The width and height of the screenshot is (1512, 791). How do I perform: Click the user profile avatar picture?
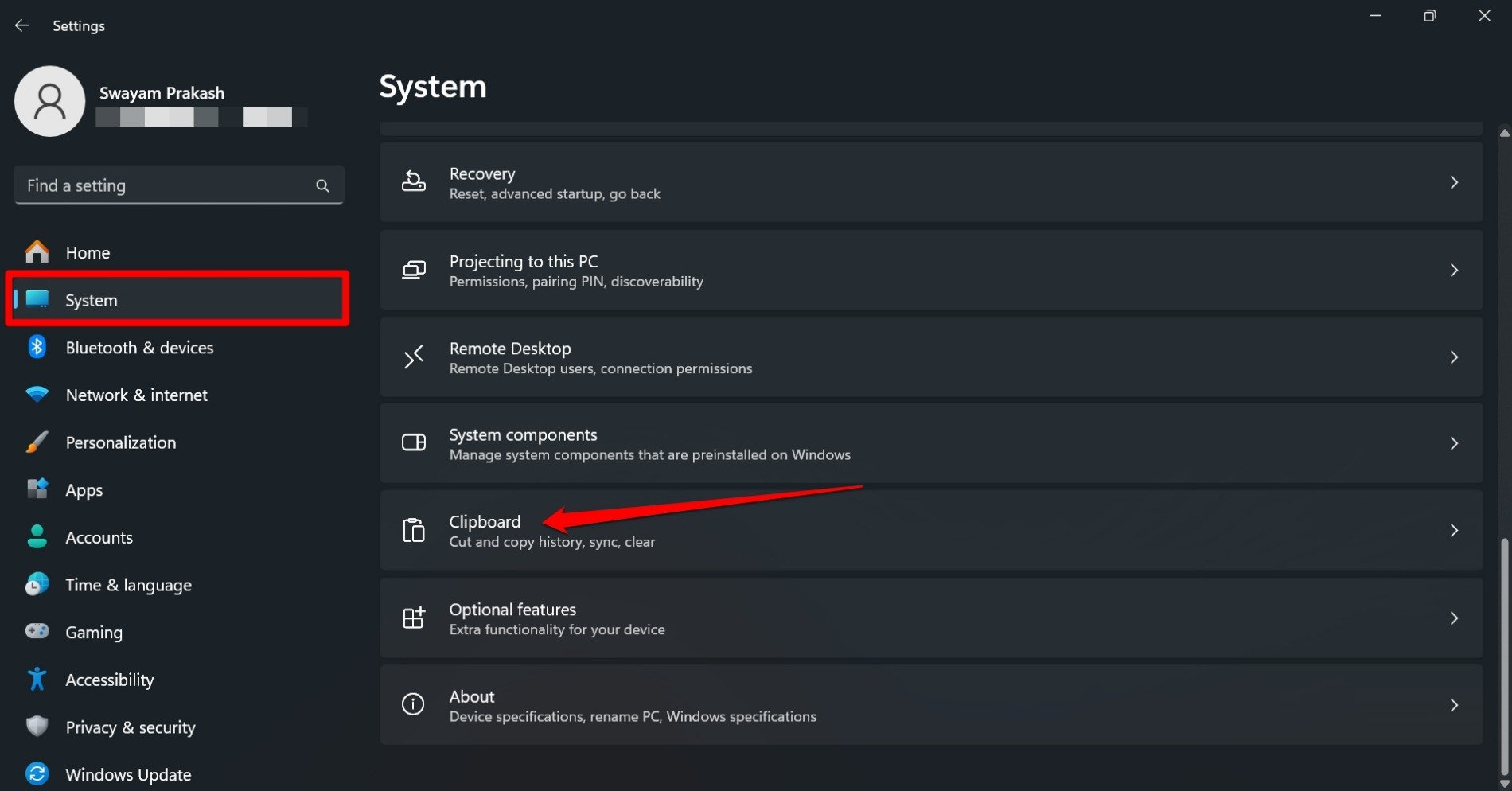click(49, 102)
